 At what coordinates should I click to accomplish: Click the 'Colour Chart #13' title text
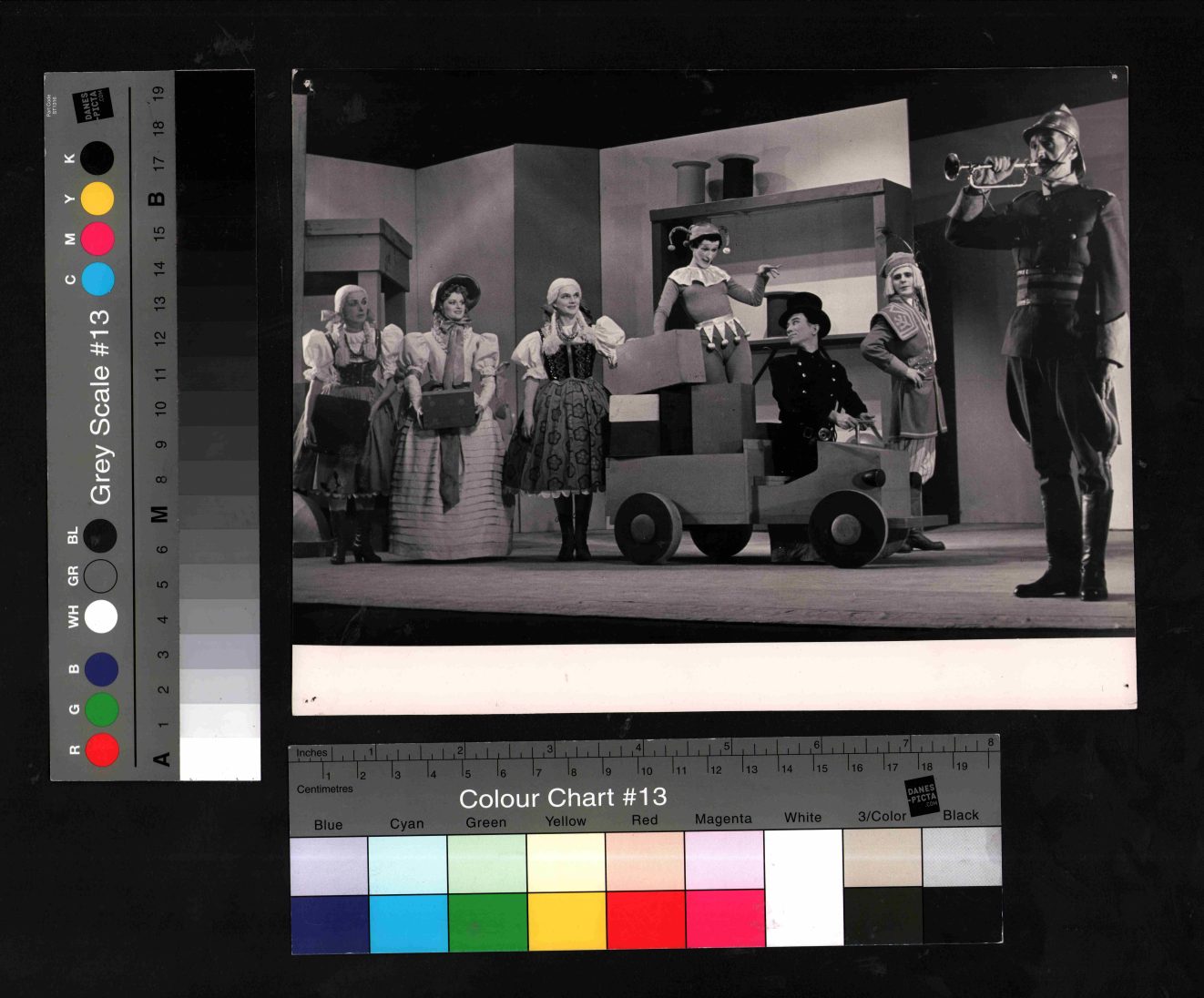[x=563, y=799]
